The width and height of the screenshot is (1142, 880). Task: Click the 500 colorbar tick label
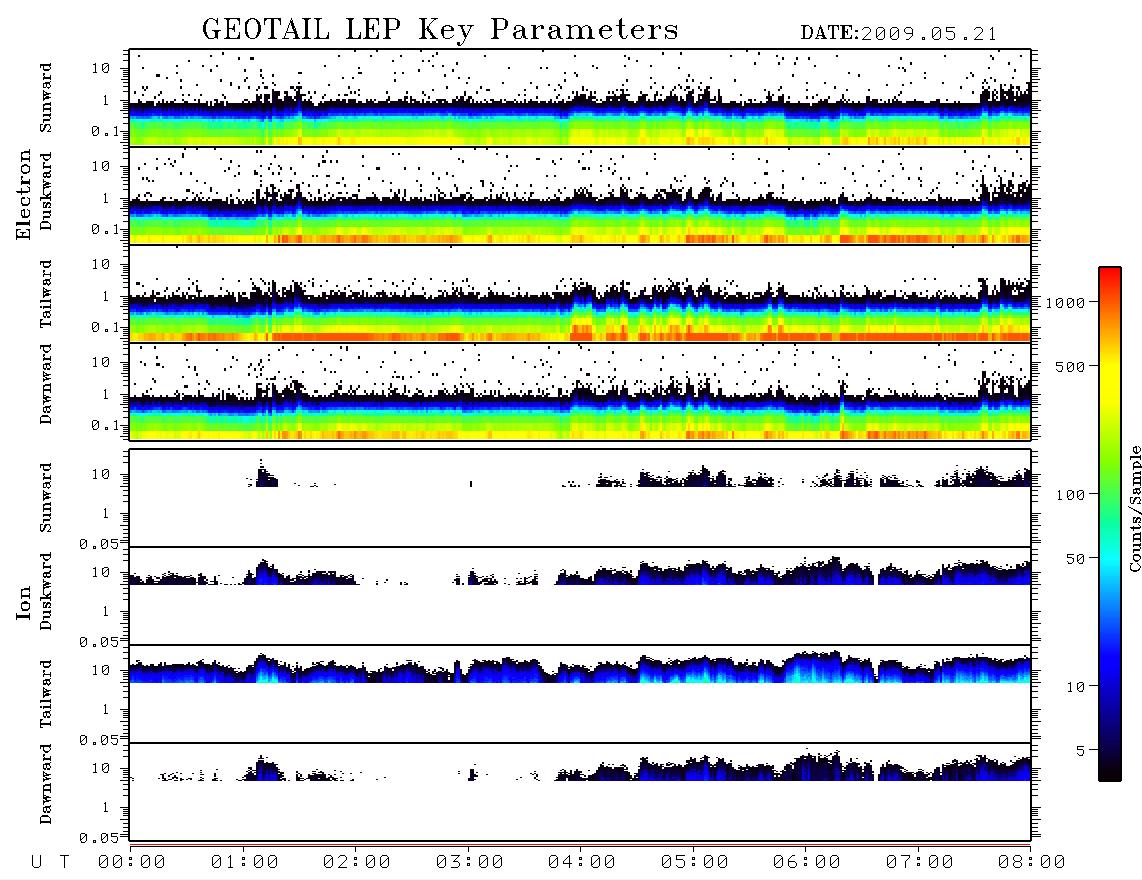point(1070,366)
